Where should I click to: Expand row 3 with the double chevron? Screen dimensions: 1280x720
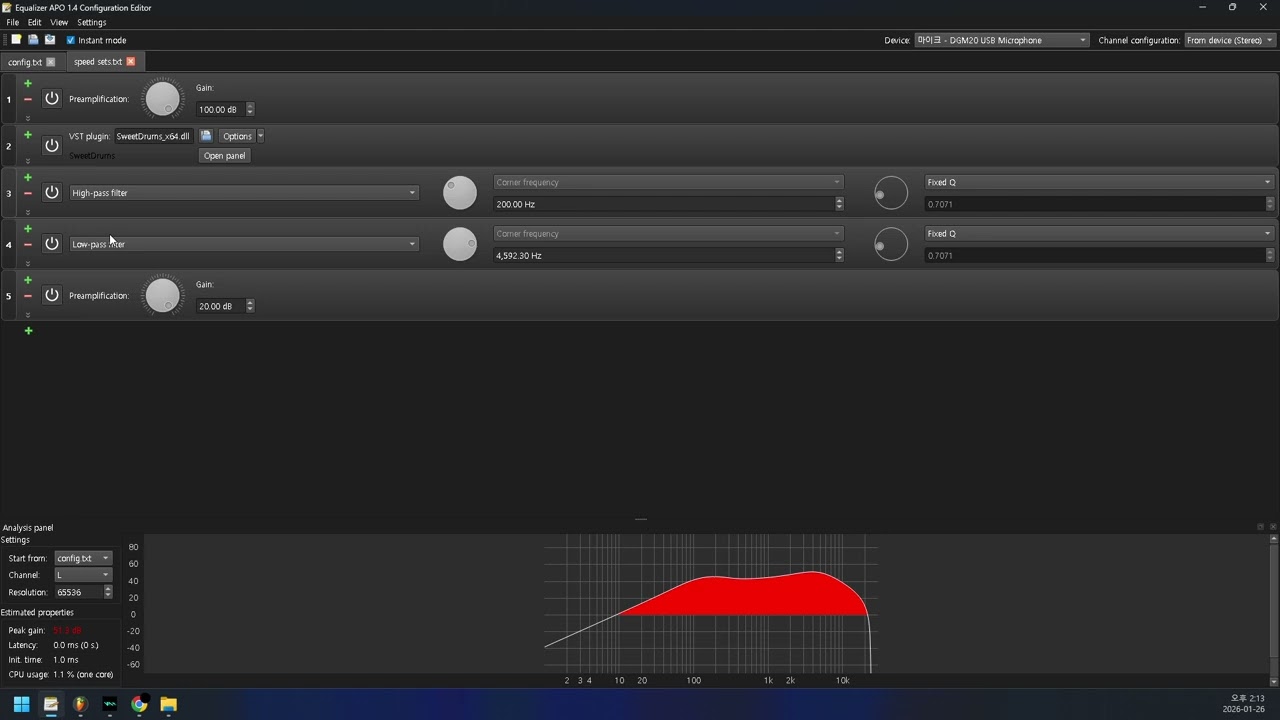[x=28, y=212]
